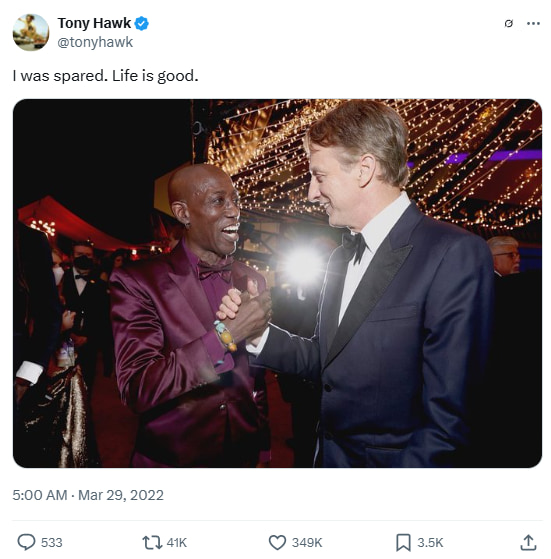
Task: Open the reply comment icon
Action: click(26, 542)
